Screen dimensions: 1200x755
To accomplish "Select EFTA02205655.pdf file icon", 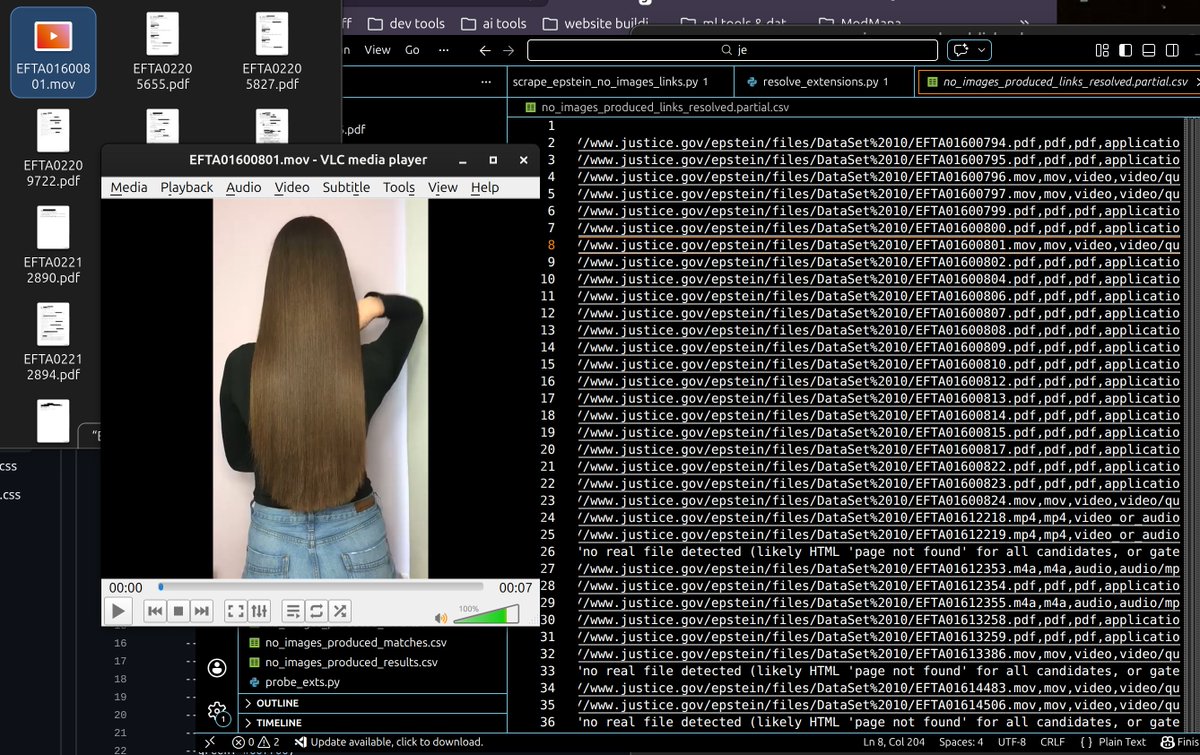I will pyautogui.click(x=162, y=53).
